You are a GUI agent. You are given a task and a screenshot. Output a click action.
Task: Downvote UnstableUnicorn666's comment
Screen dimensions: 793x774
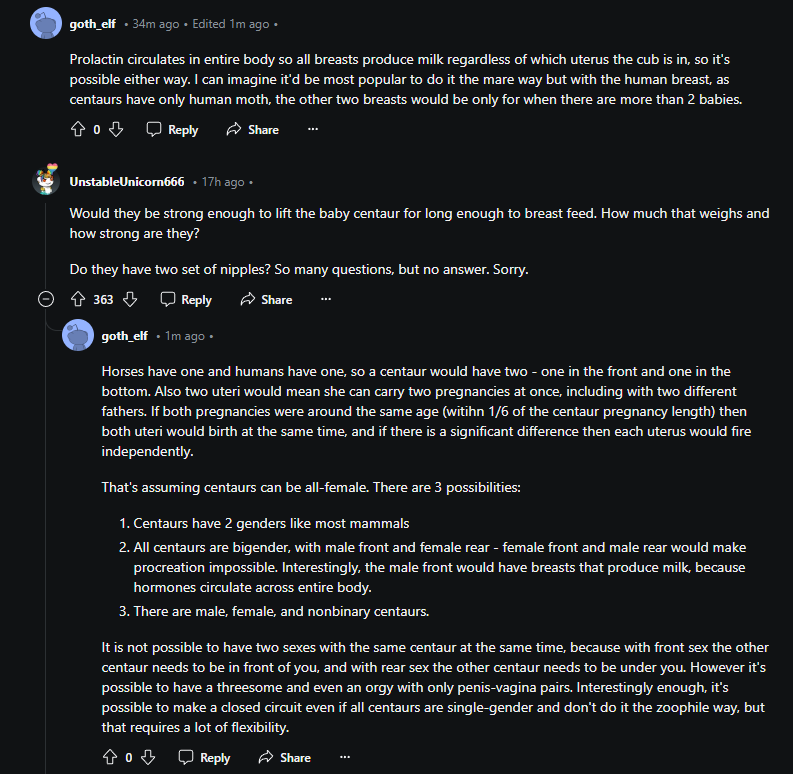129,299
